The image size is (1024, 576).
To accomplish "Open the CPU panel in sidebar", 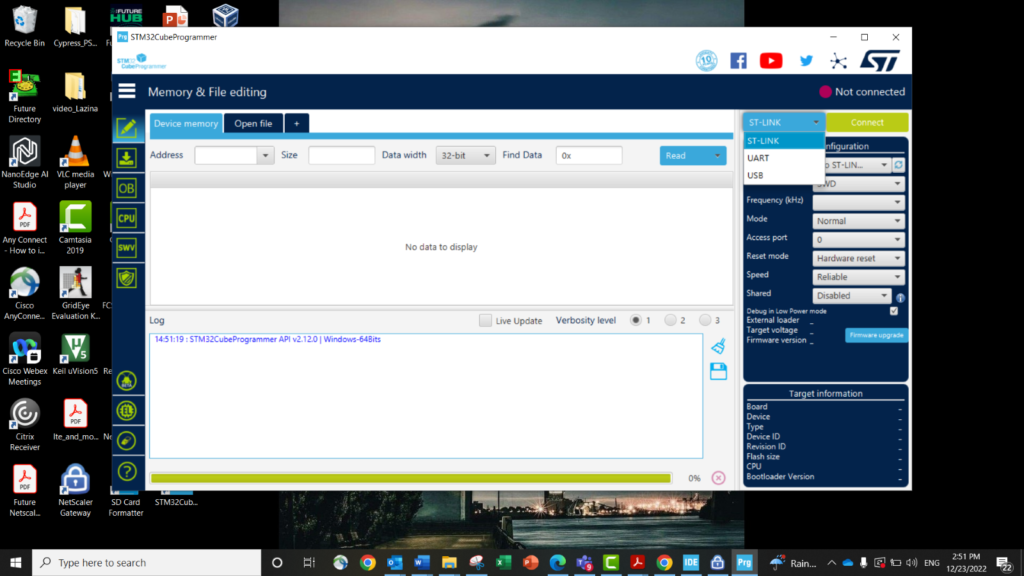I will pyautogui.click(x=127, y=217).
